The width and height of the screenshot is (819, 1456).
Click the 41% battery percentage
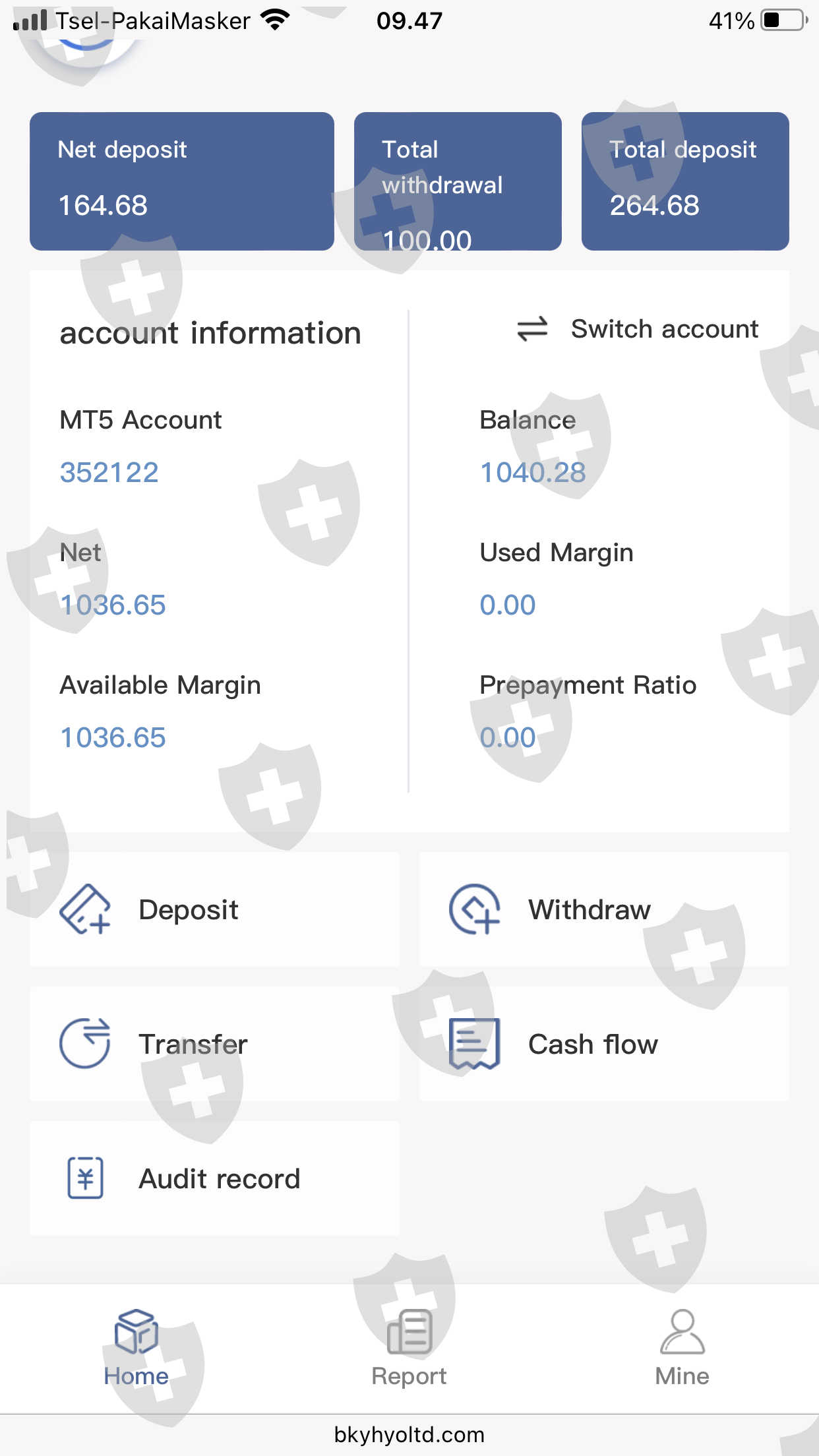[x=731, y=21]
